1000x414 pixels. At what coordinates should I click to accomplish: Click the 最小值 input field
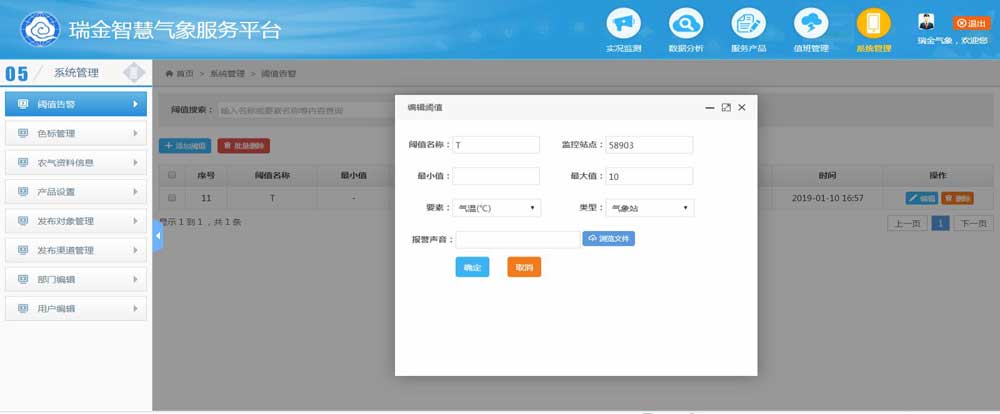496,176
